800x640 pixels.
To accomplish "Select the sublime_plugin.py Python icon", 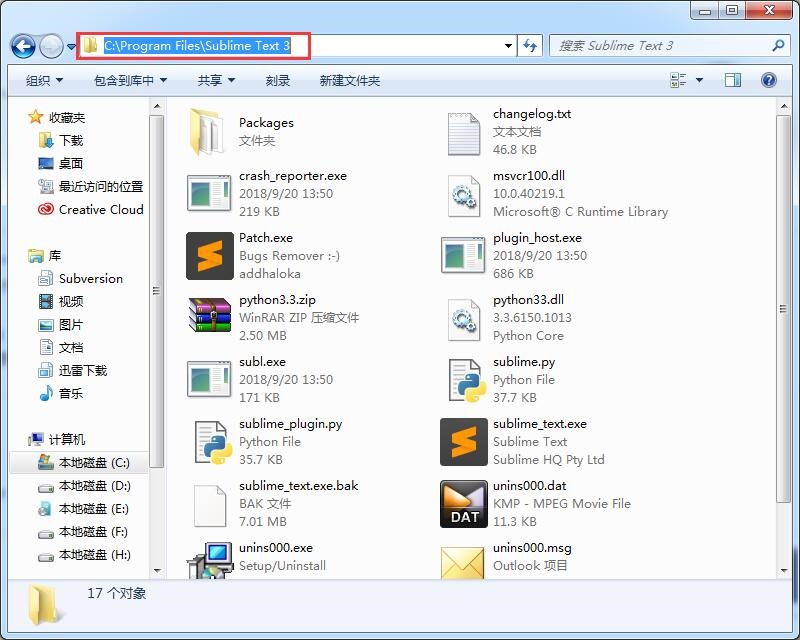I will 211,442.
